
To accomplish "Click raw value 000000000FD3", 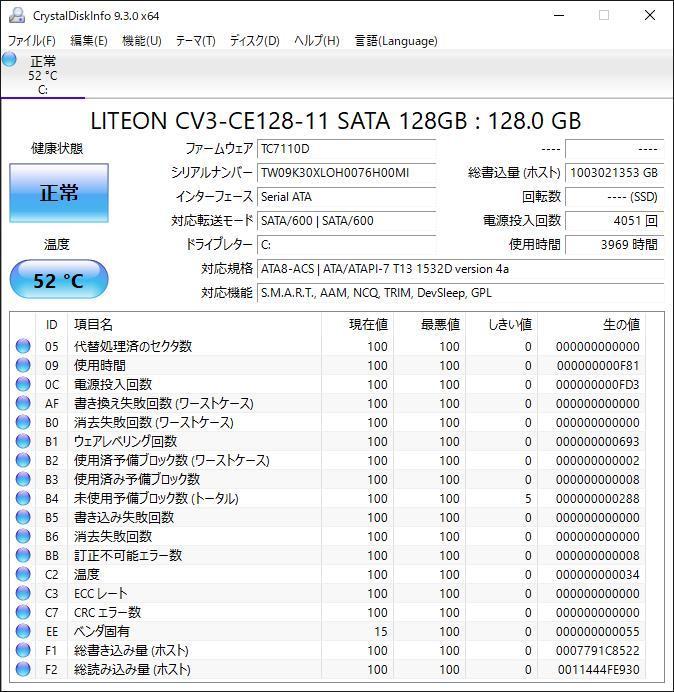I will 598,384.
